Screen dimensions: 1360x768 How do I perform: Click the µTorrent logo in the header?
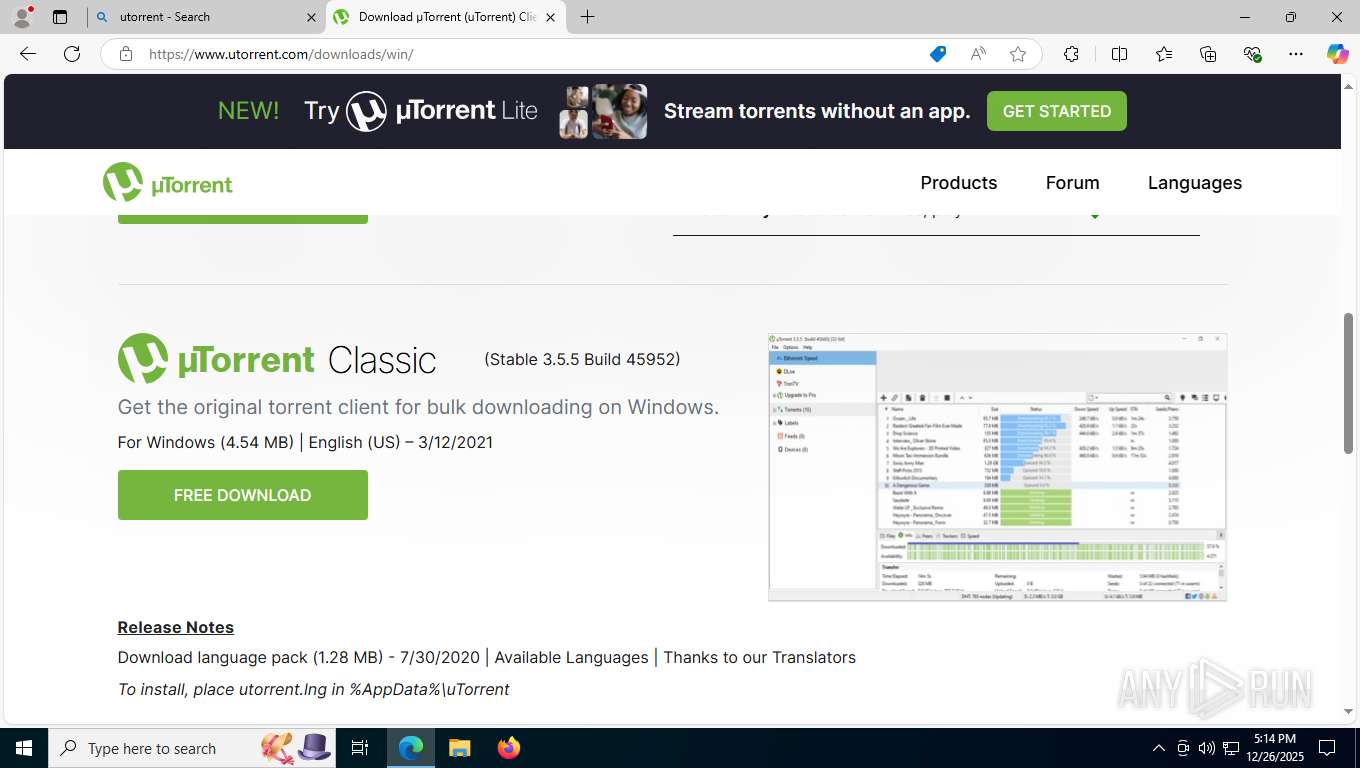click(x=168, y=183)
